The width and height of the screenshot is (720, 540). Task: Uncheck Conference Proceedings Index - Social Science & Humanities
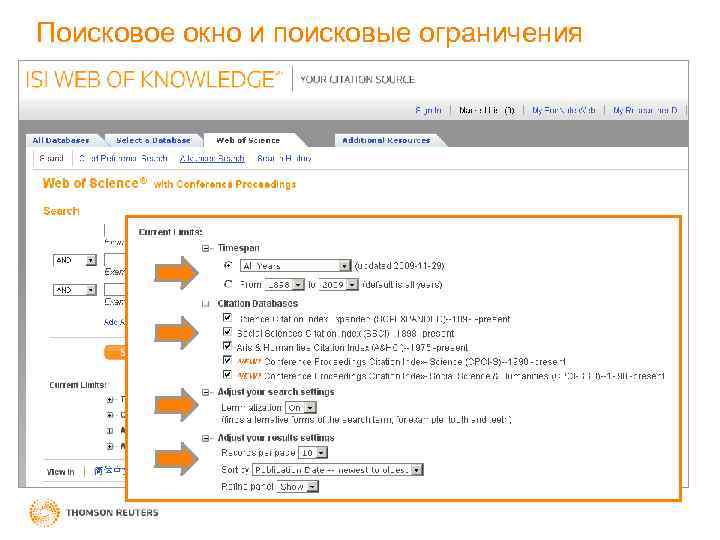[227, 374]
